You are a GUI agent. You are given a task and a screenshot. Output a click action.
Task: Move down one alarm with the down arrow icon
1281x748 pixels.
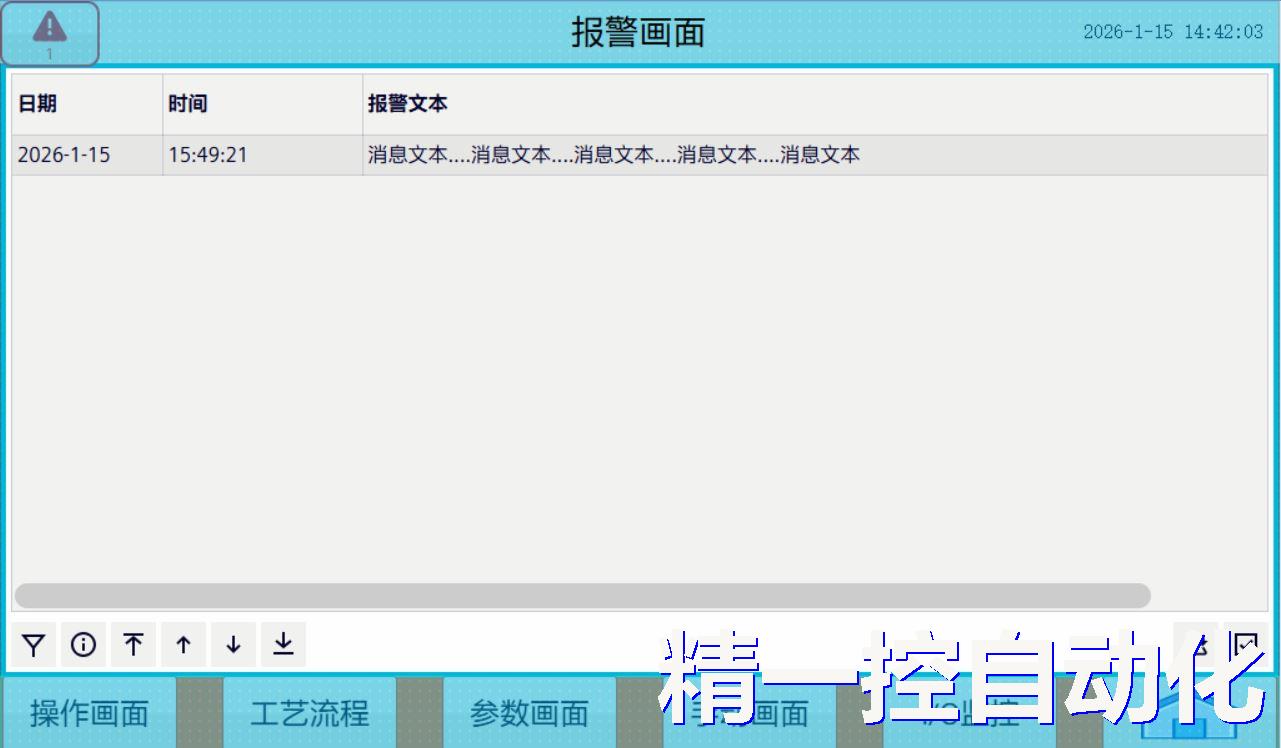coord(233,644)
